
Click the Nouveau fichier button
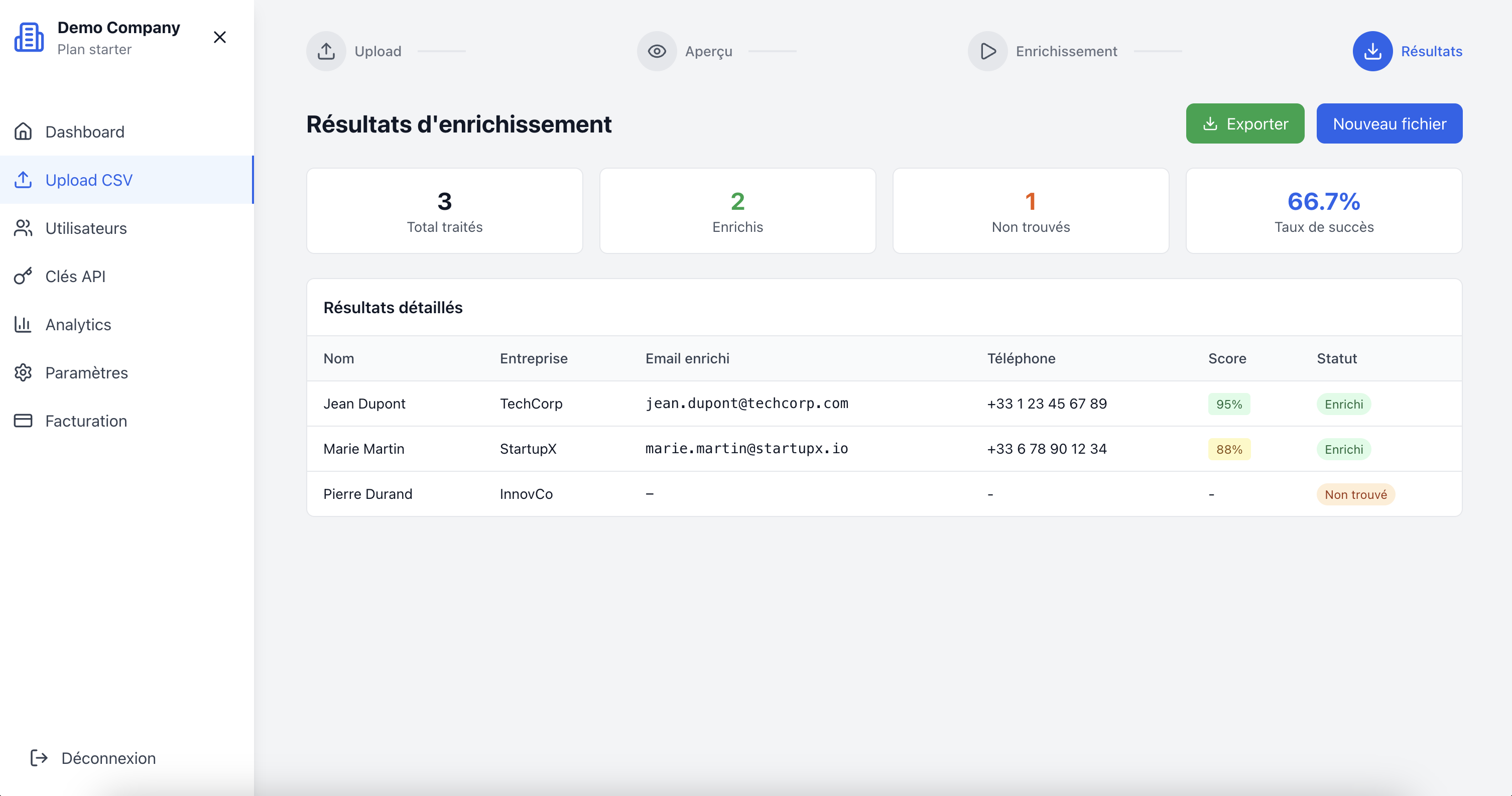pos(1389,124)
